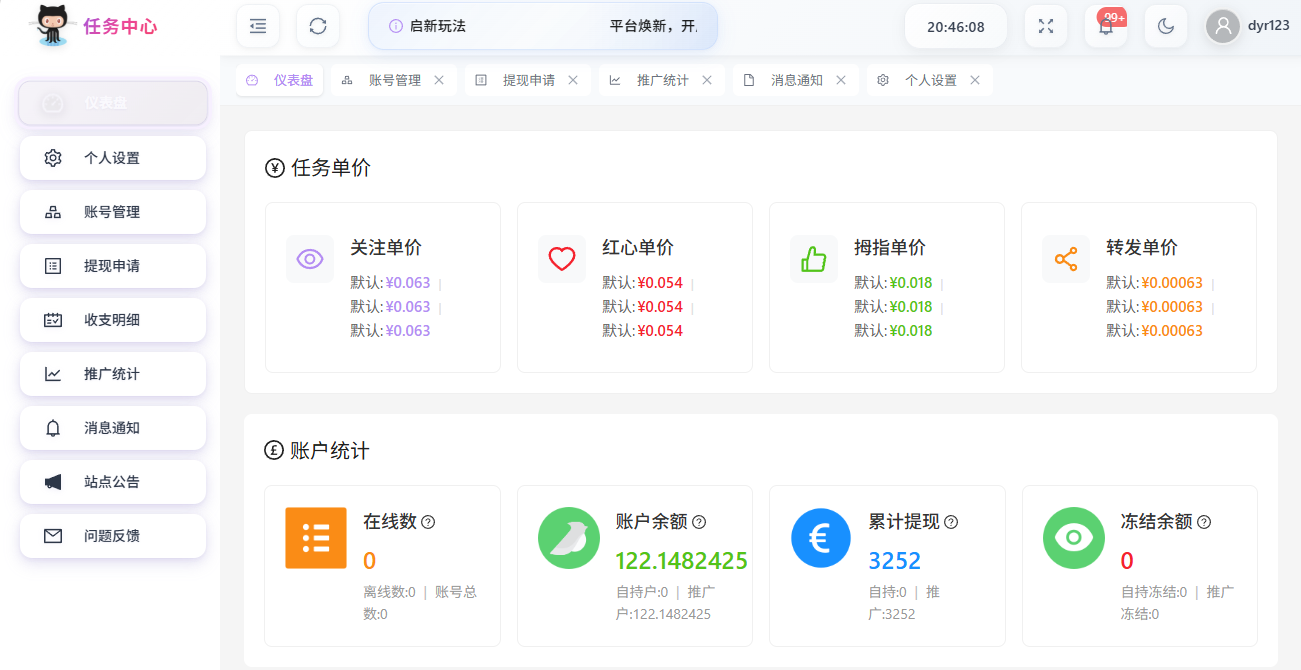The height and width of the screenshot is (670, 1301).
Task: Open the dyr123 user avatar menu
Action: point(1222,26)
